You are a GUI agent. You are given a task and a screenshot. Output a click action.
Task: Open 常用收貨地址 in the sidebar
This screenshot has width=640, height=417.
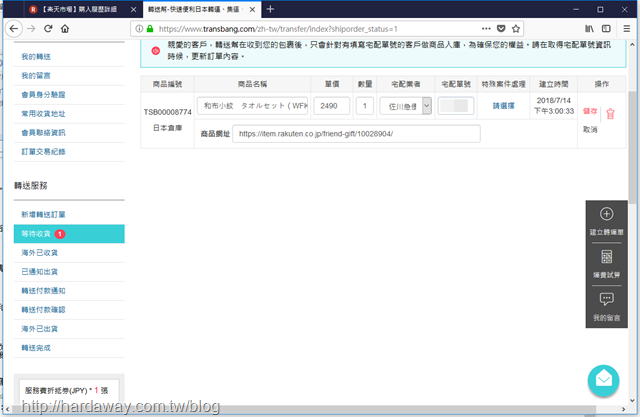[x=43, y=113]
